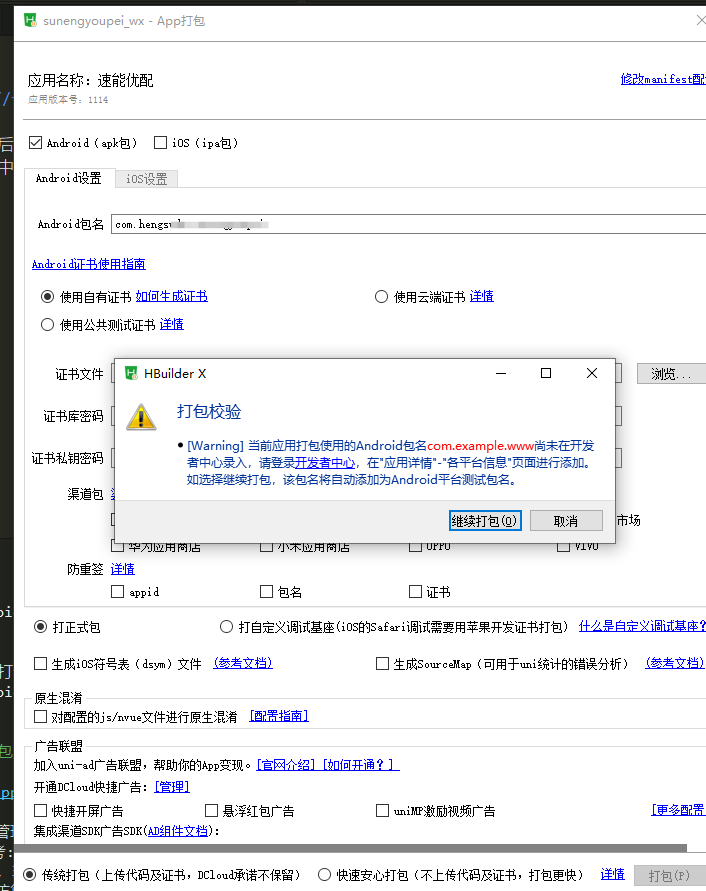Switch to Android设置 tab

(x=69, y=178)
